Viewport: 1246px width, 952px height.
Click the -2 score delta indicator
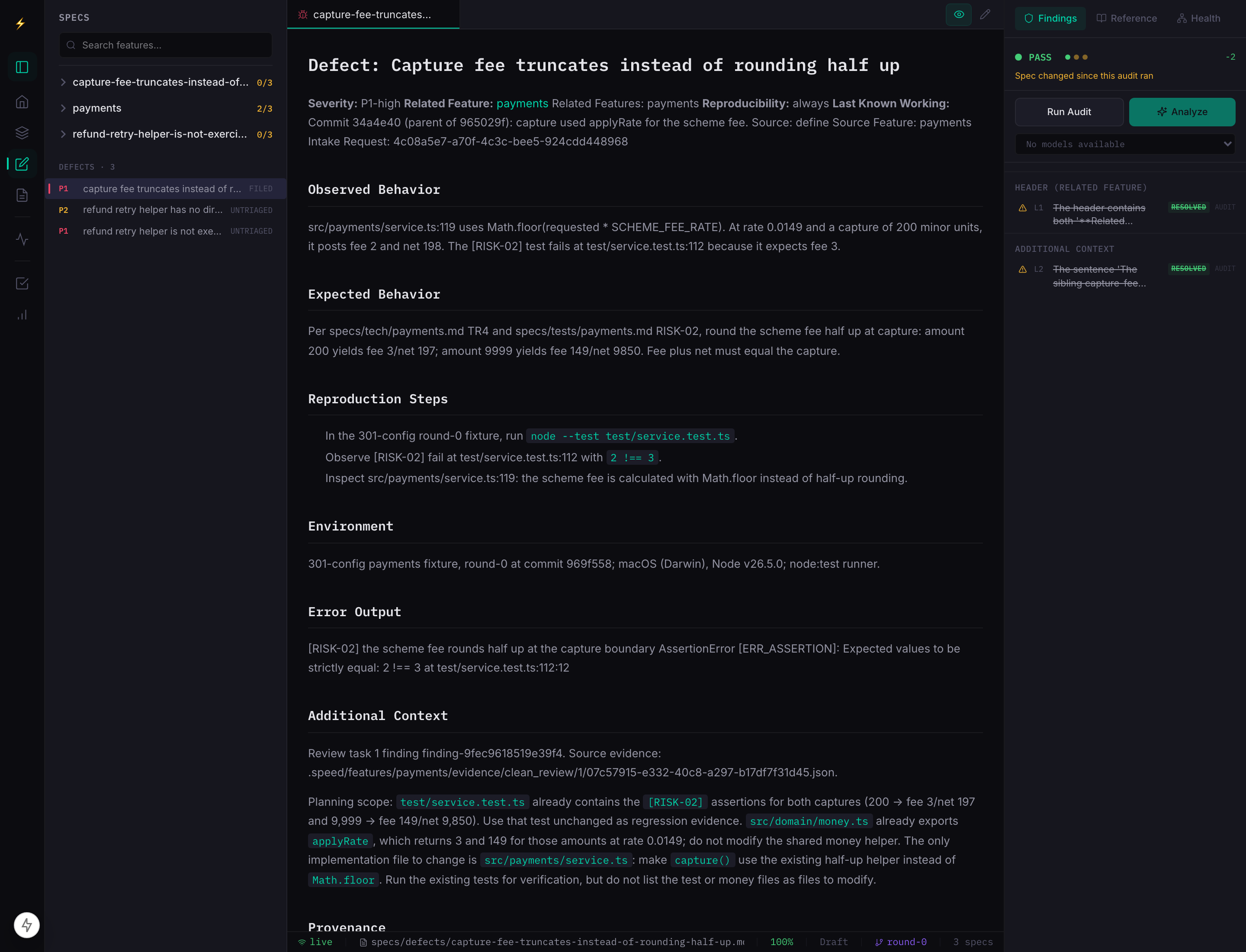tap(1230, 57)
